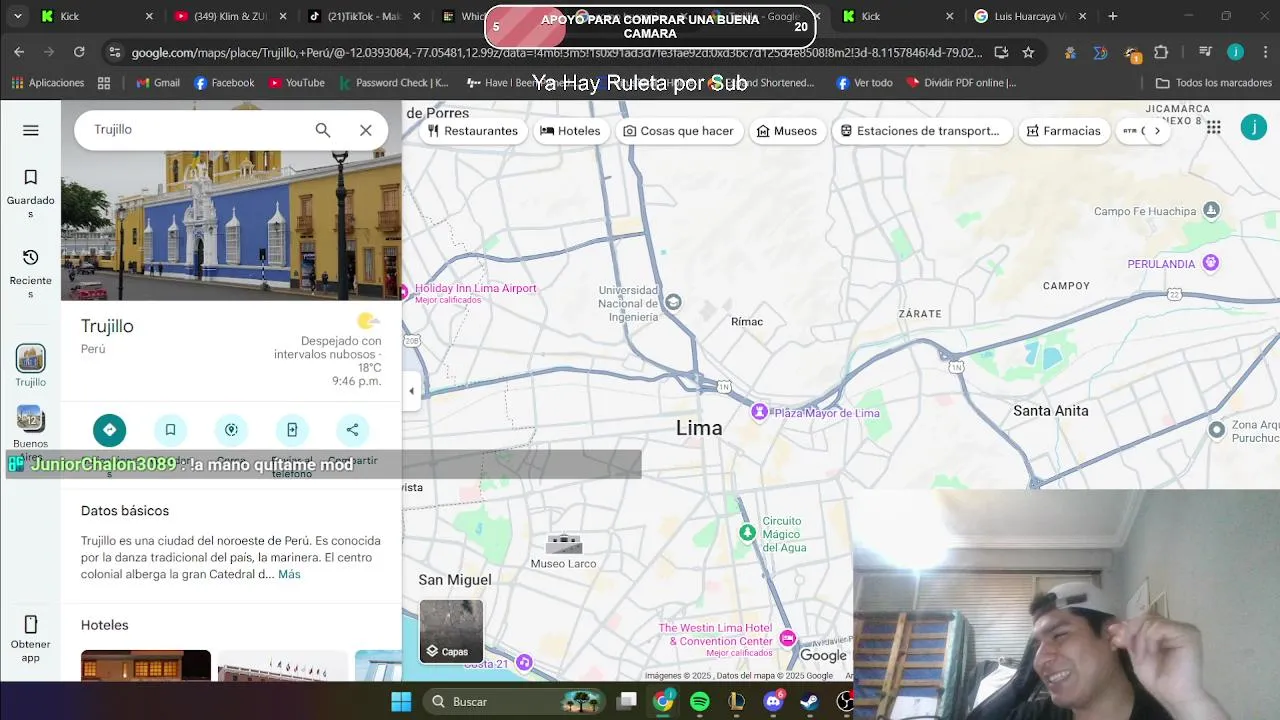The width and height of the screenshot is (1280, 720).
Task: Open the Dividir PDF online bookmark
Action: click(x=961, y=83)
